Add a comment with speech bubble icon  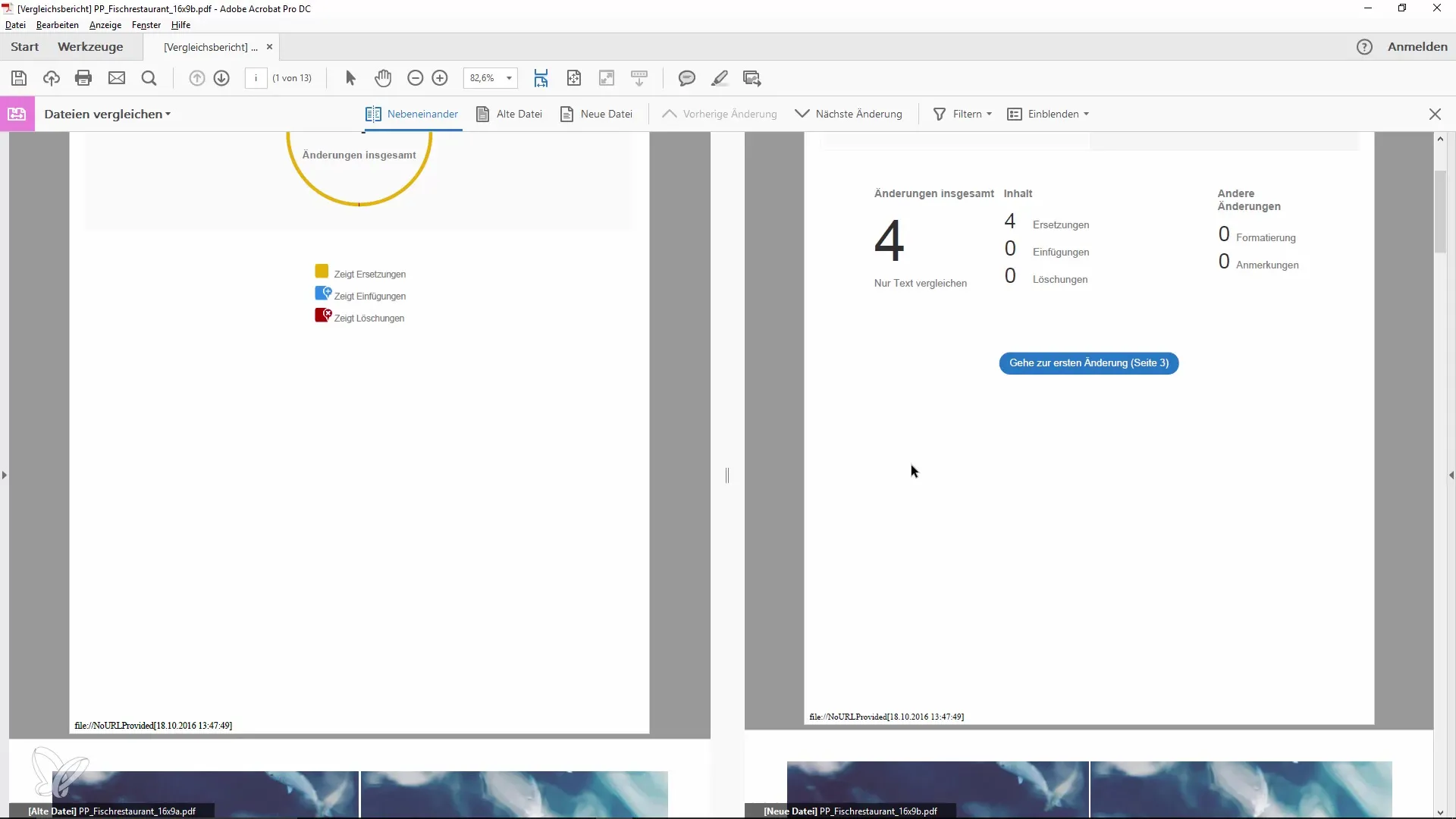click(x=687, y=78)
